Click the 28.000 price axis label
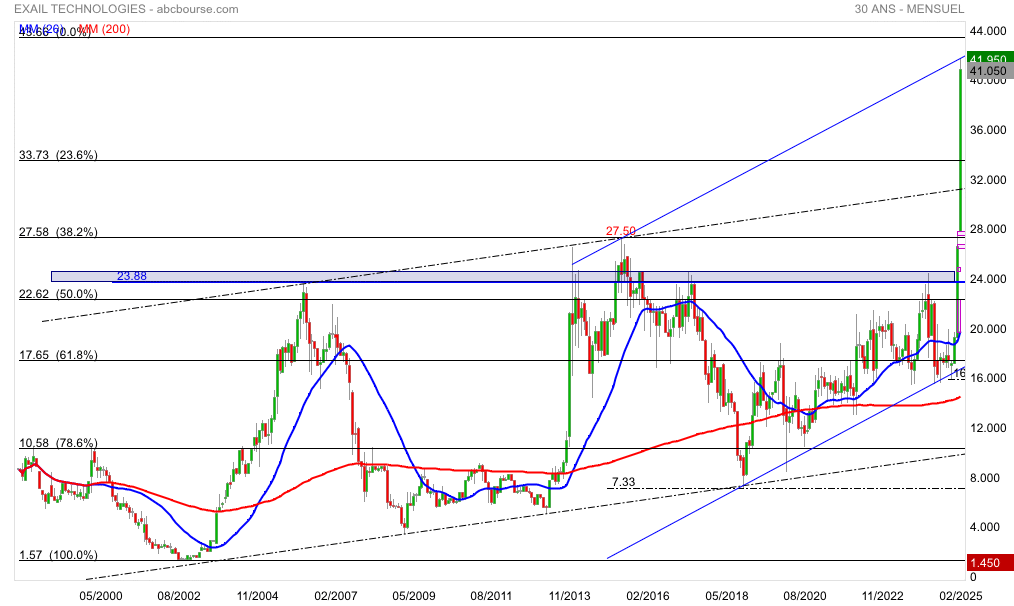The height and width of the screenshot is (606, 1014). [988, 229]
